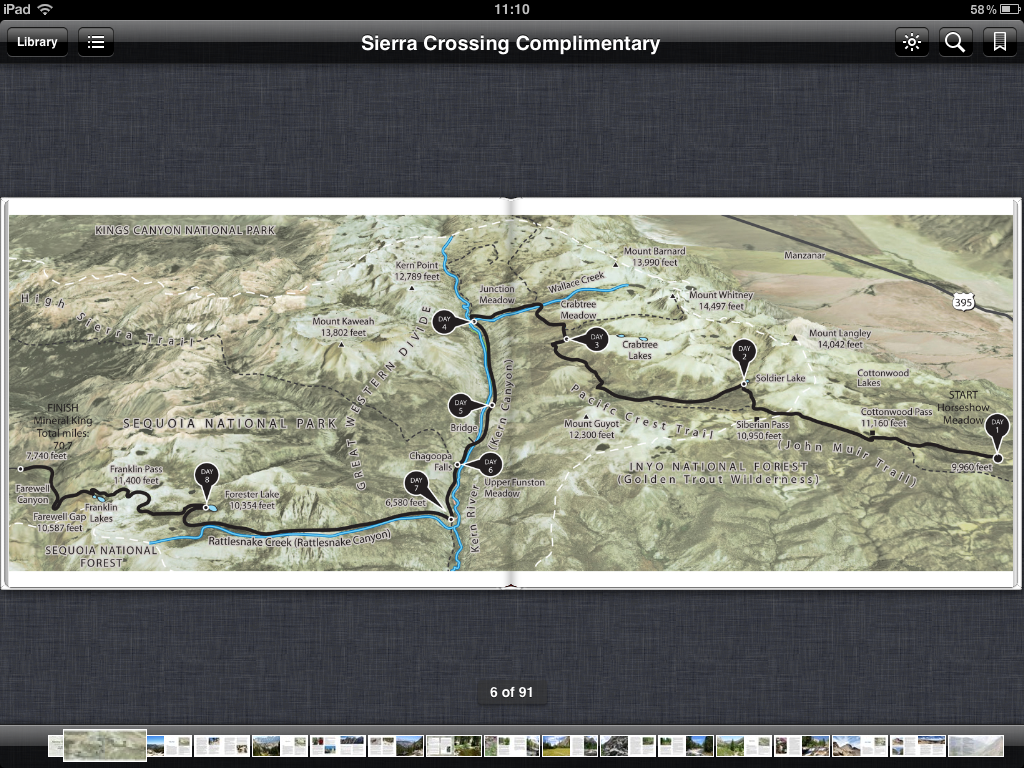Tap the 11:10 clock in status bar
Screen dimensions: 1024x768
pos(511,9)
